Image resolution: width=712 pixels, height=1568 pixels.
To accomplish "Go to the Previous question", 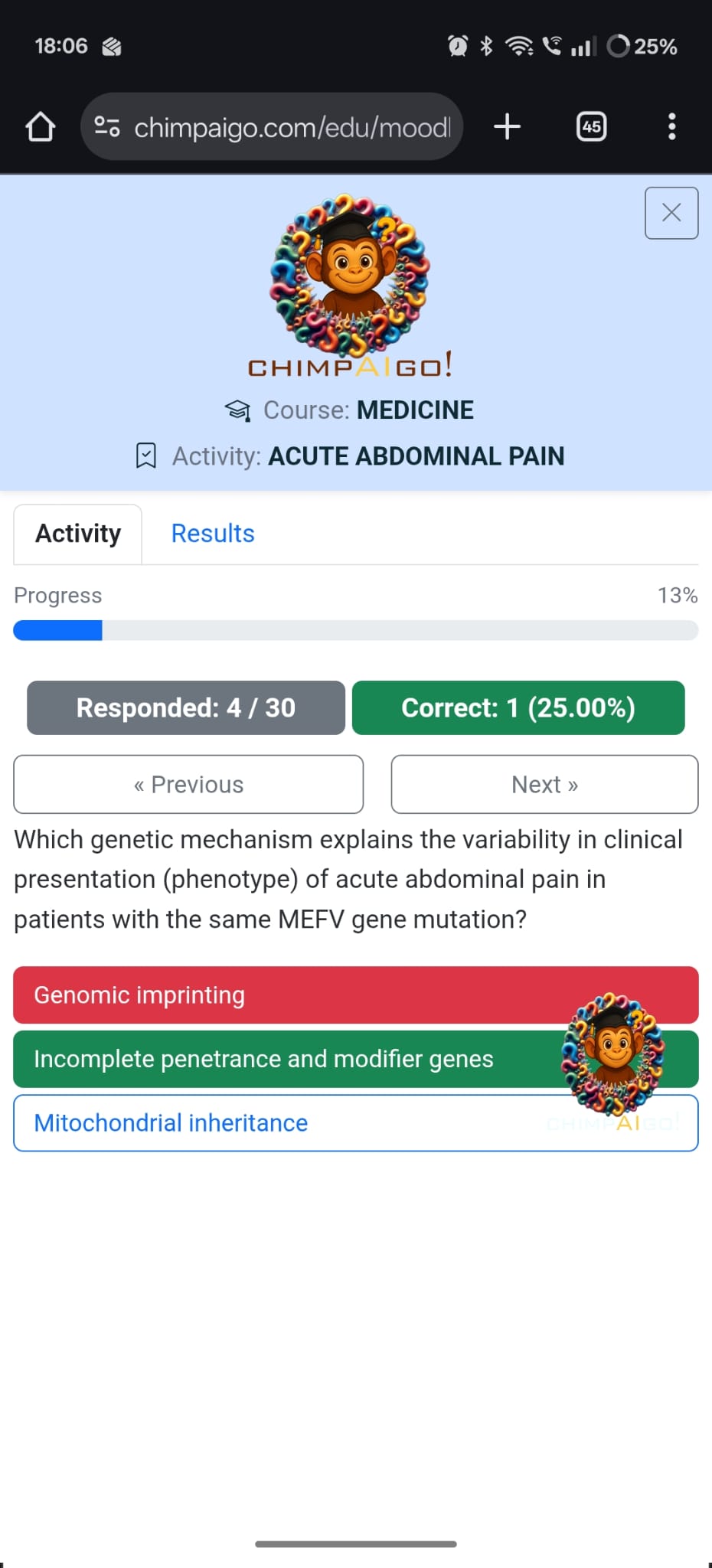I will (x=188, y=785).
